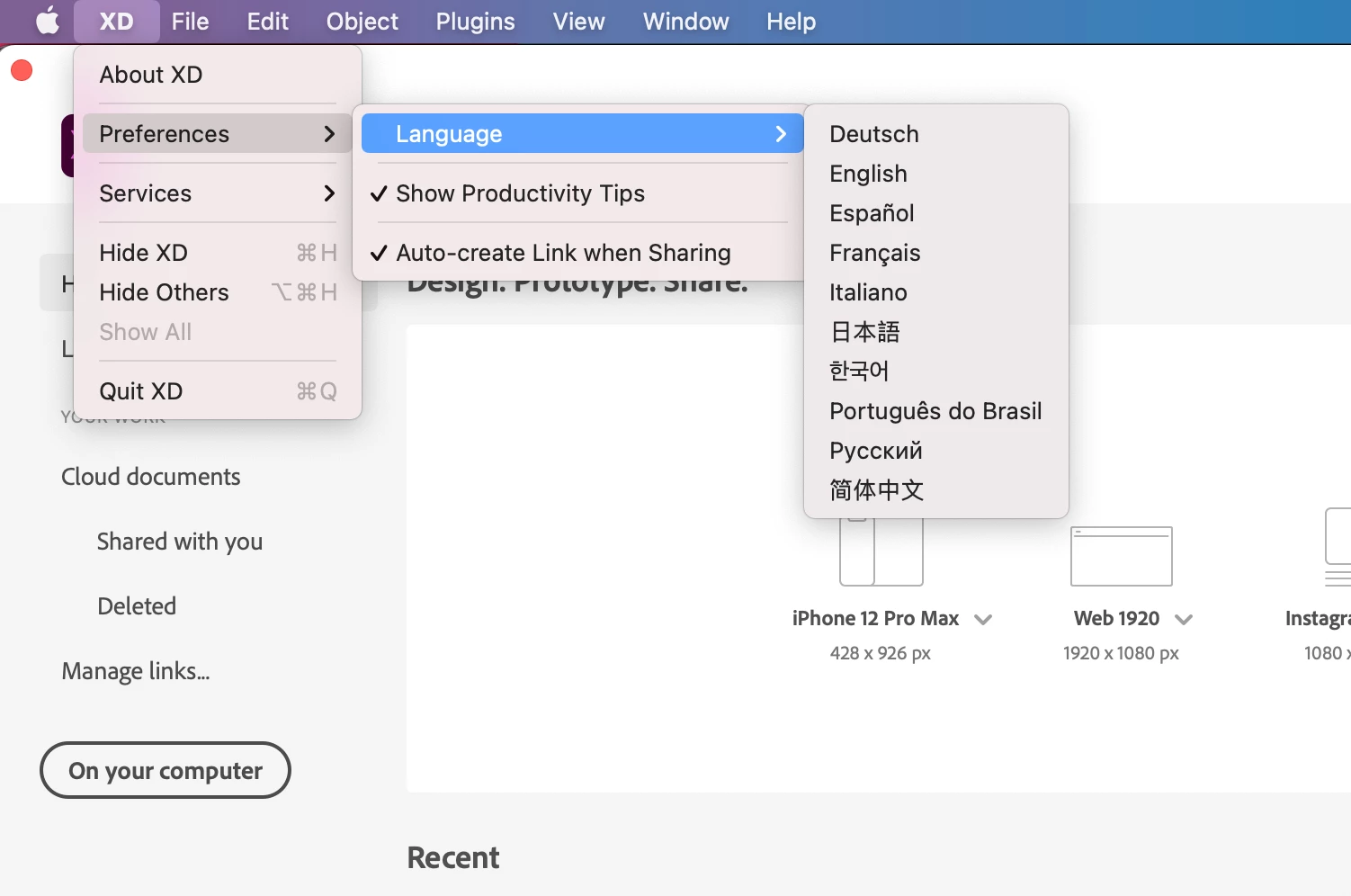
Task: Open the Plugins menu
Action: click(475, 21)
